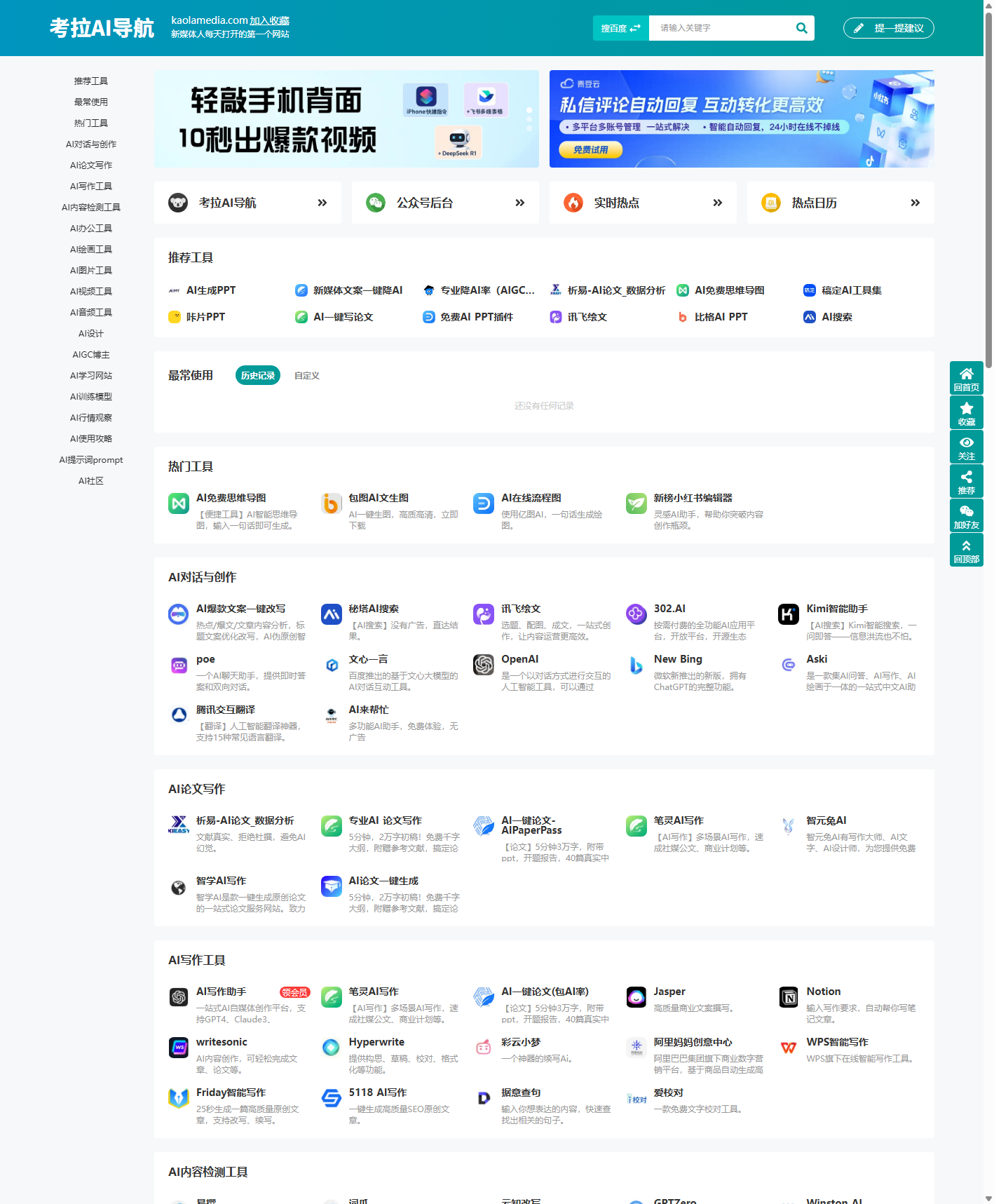Expand the 实时热点 card arrow
994x1204 pixels.
pos(718,203)
